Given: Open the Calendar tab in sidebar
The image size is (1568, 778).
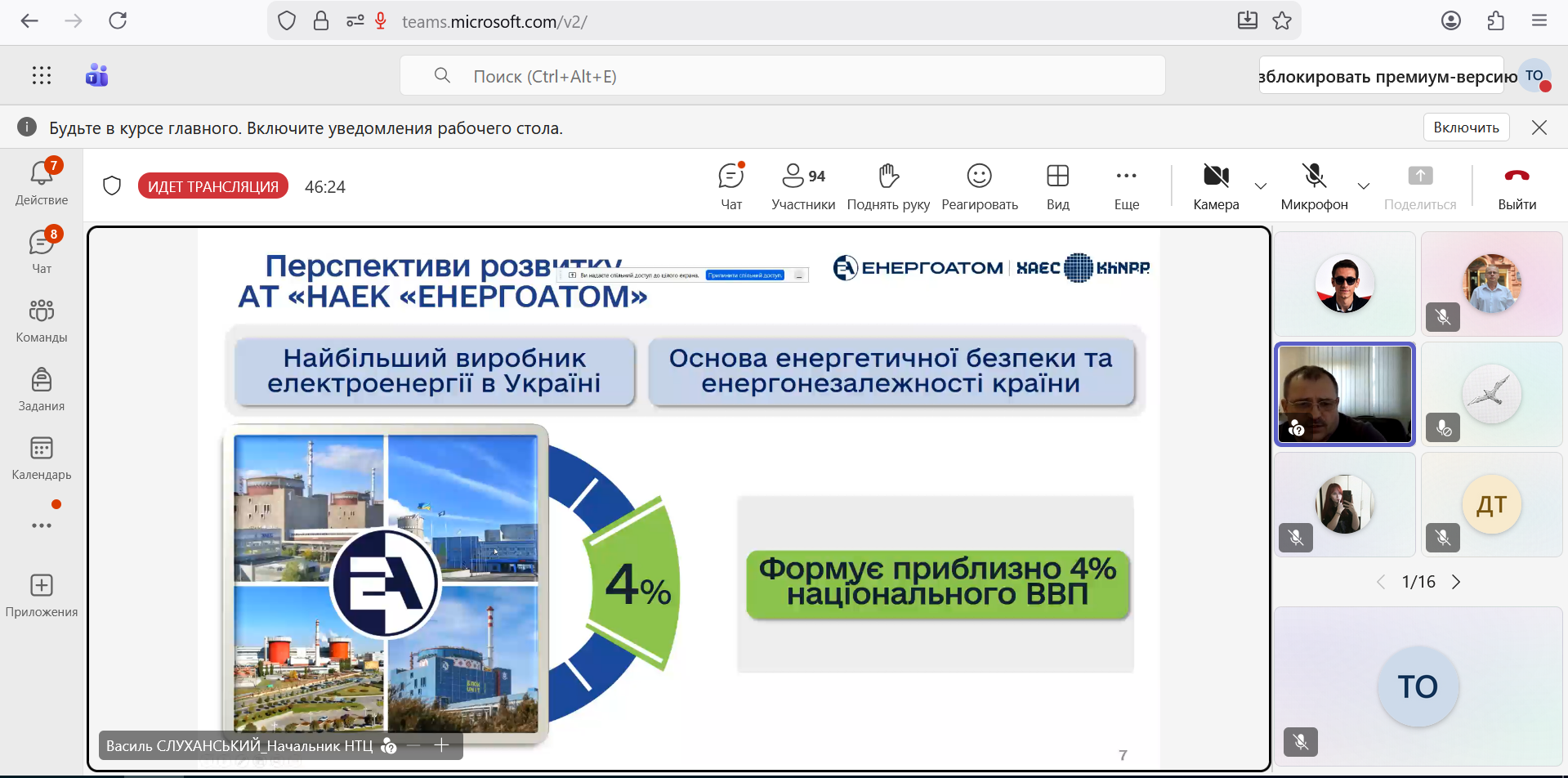Looking at the screenshot, I should coord(42,458).
